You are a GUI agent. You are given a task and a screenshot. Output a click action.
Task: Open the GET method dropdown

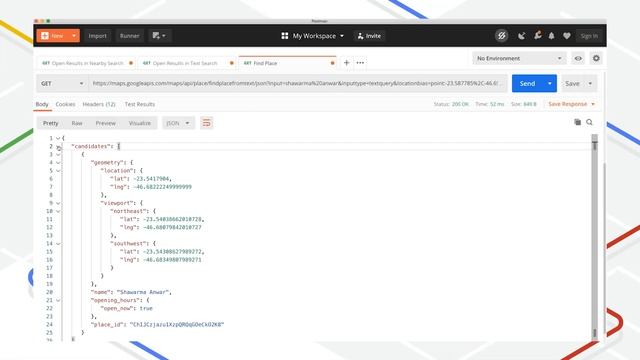[x=62, y=83]
